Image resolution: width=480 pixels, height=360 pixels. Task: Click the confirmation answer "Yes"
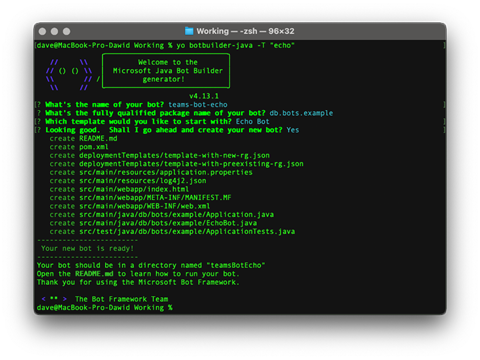point(293,130)
